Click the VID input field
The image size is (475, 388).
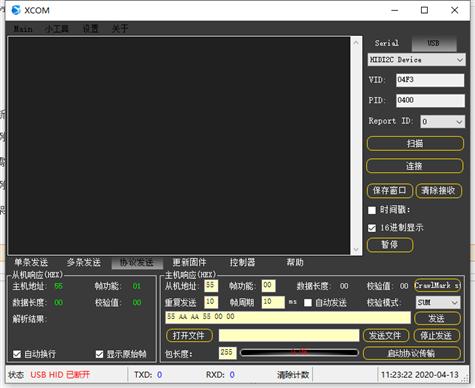tap(430, 80)
